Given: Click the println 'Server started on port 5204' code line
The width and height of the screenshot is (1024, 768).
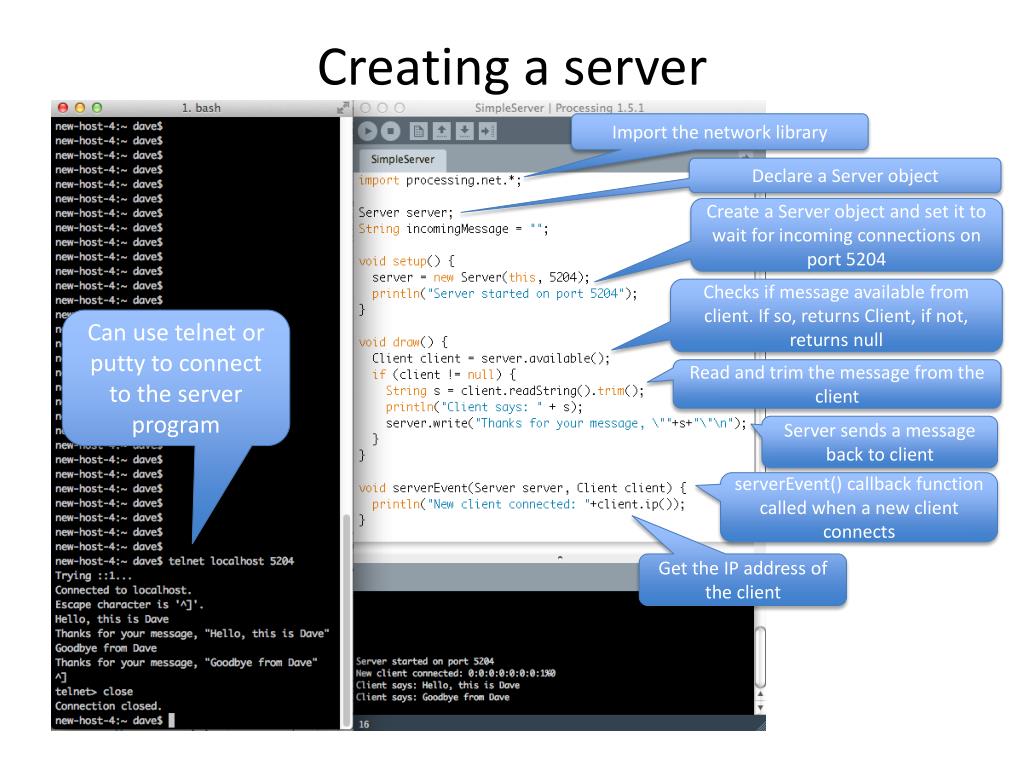Looking at the screenshot, I should pos(504,294).
